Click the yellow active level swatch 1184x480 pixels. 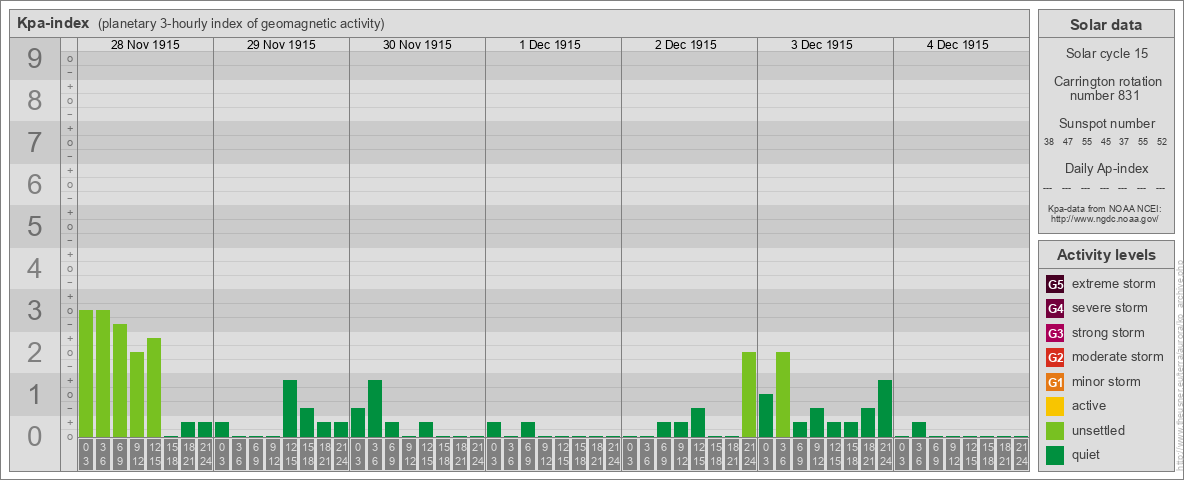pos(1055,406)
